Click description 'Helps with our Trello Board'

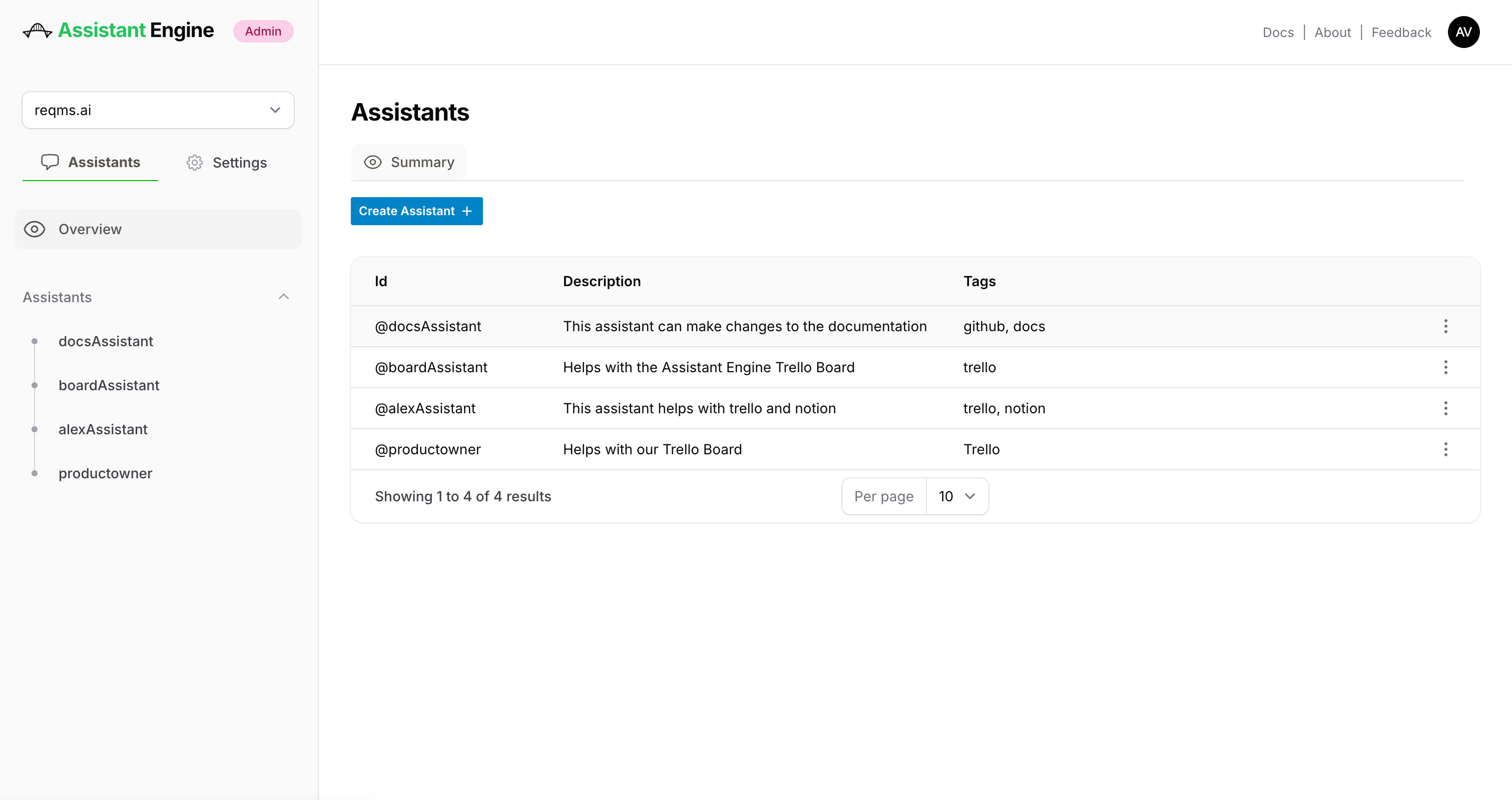pyautogui.click(x=652, y=450)
